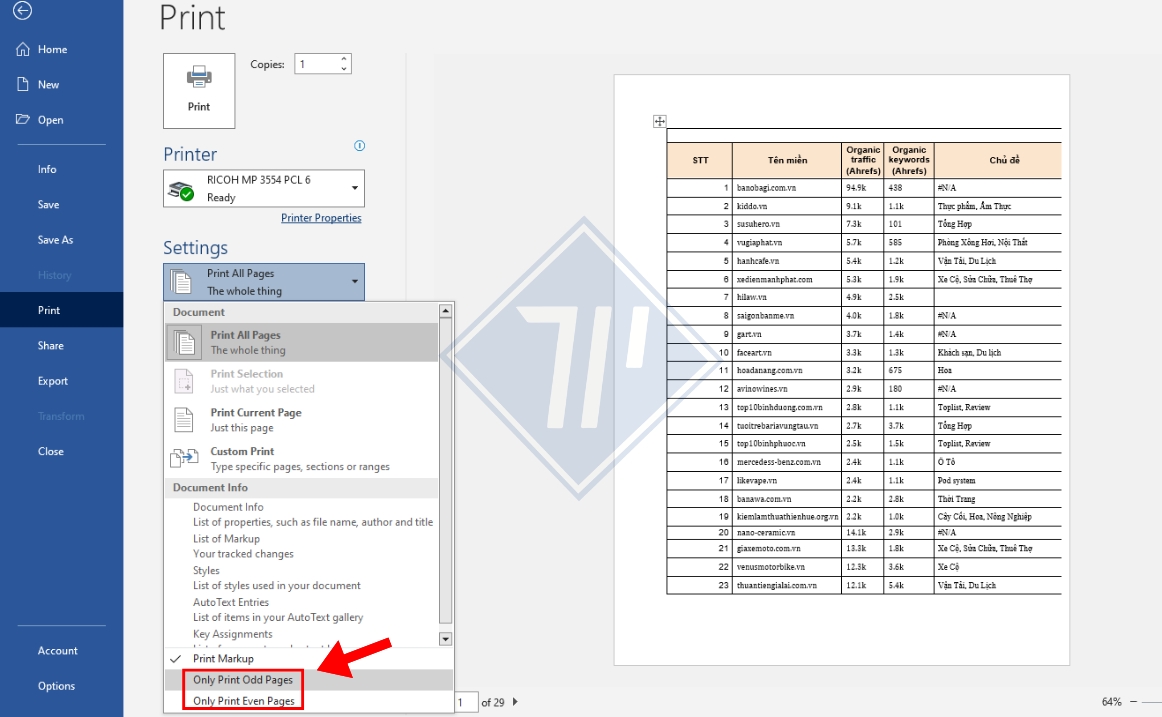Image resolution: width=1162 pixels, height=717 pixels.
Task: Click the back arrow icon at top left
Action: [22, 11]
